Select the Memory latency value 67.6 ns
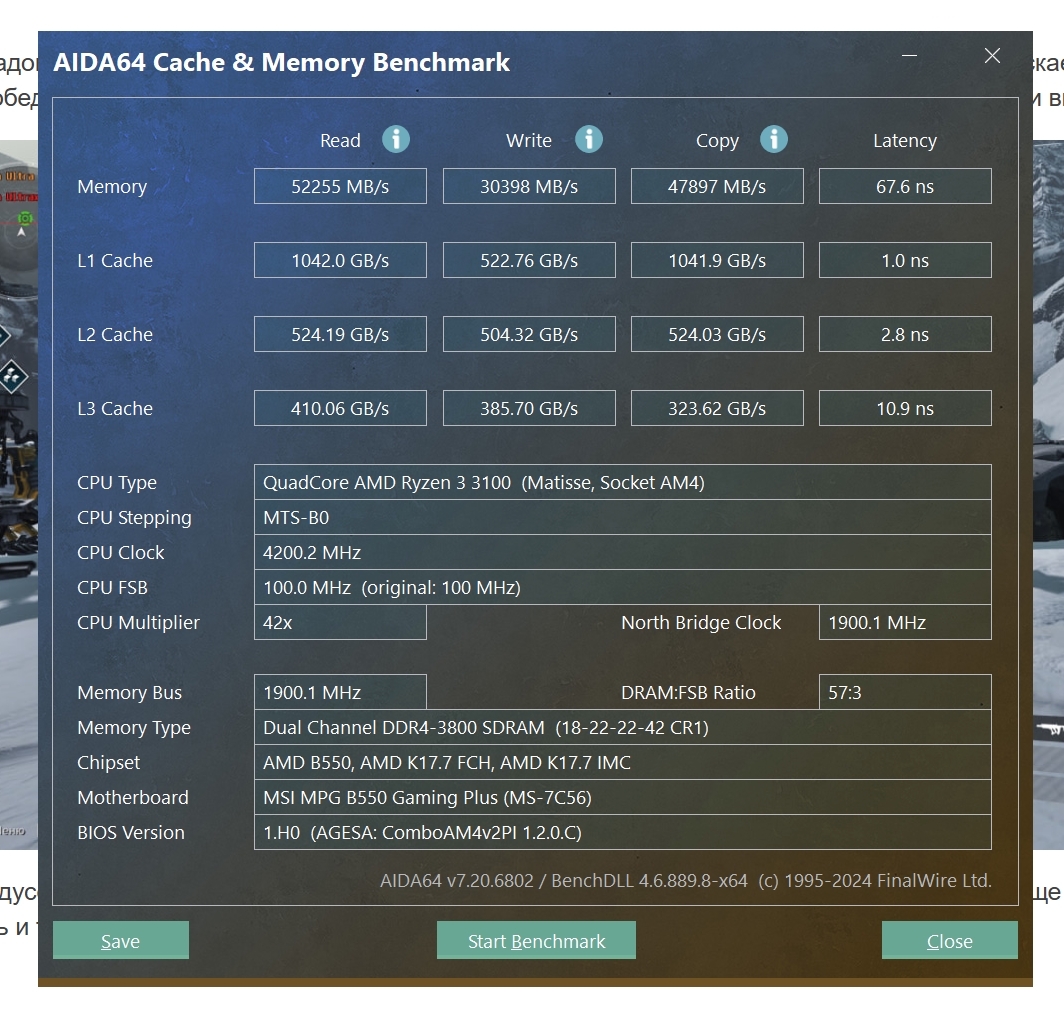1064x1009 pixels. [x=905, y=186]
